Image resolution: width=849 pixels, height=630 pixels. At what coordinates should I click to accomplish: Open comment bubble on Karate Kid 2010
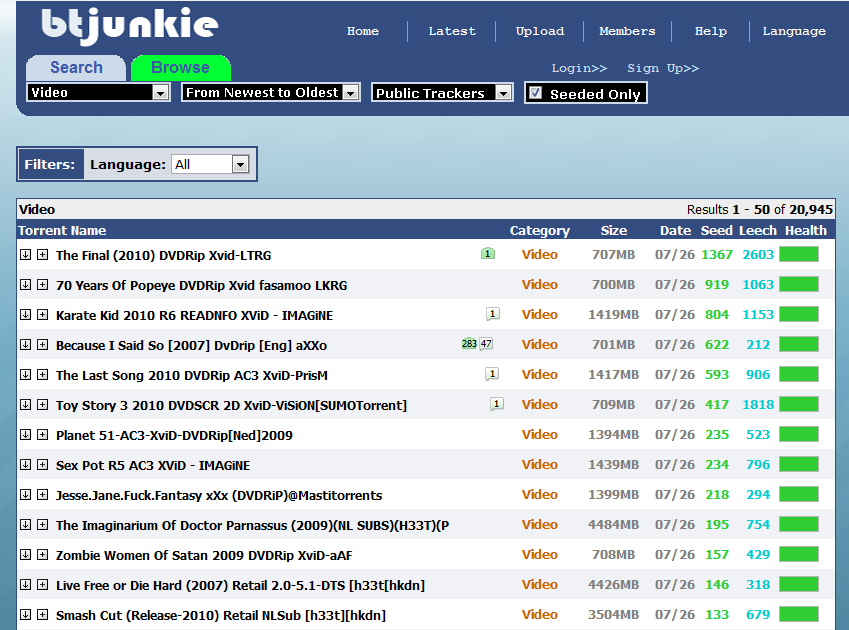tap(492, 314)
